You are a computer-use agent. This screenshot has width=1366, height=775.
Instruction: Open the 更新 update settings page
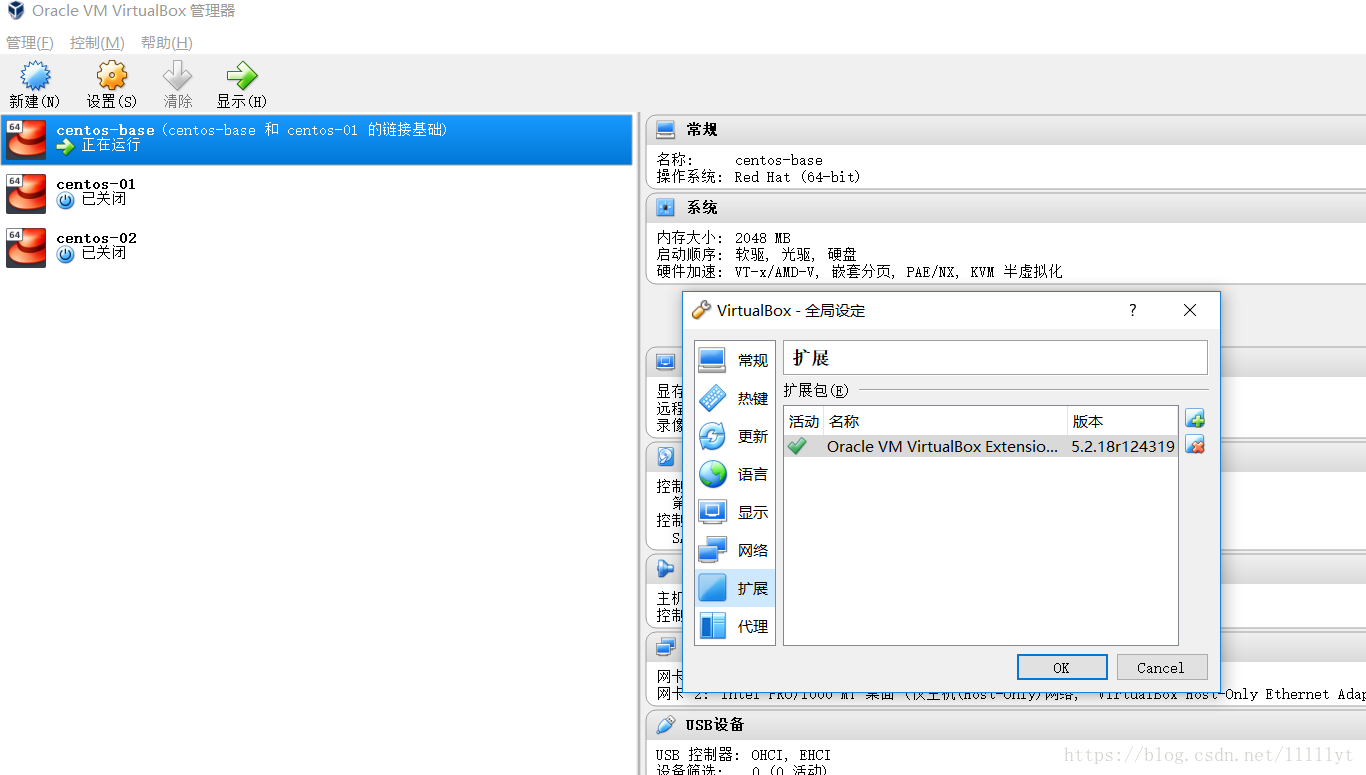click(735, 436)
